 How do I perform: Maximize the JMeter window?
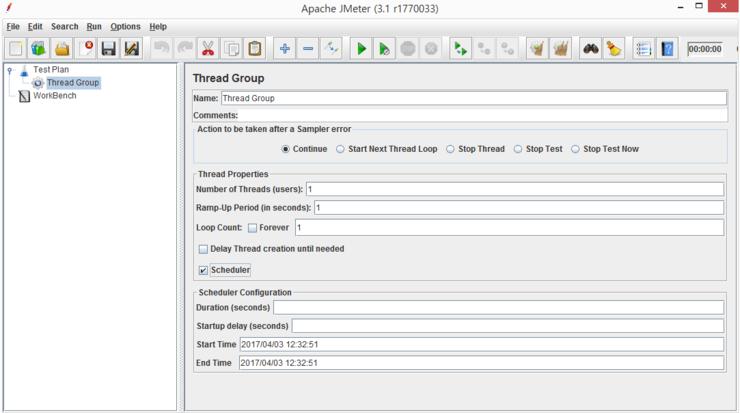click(x=699, y=6)
